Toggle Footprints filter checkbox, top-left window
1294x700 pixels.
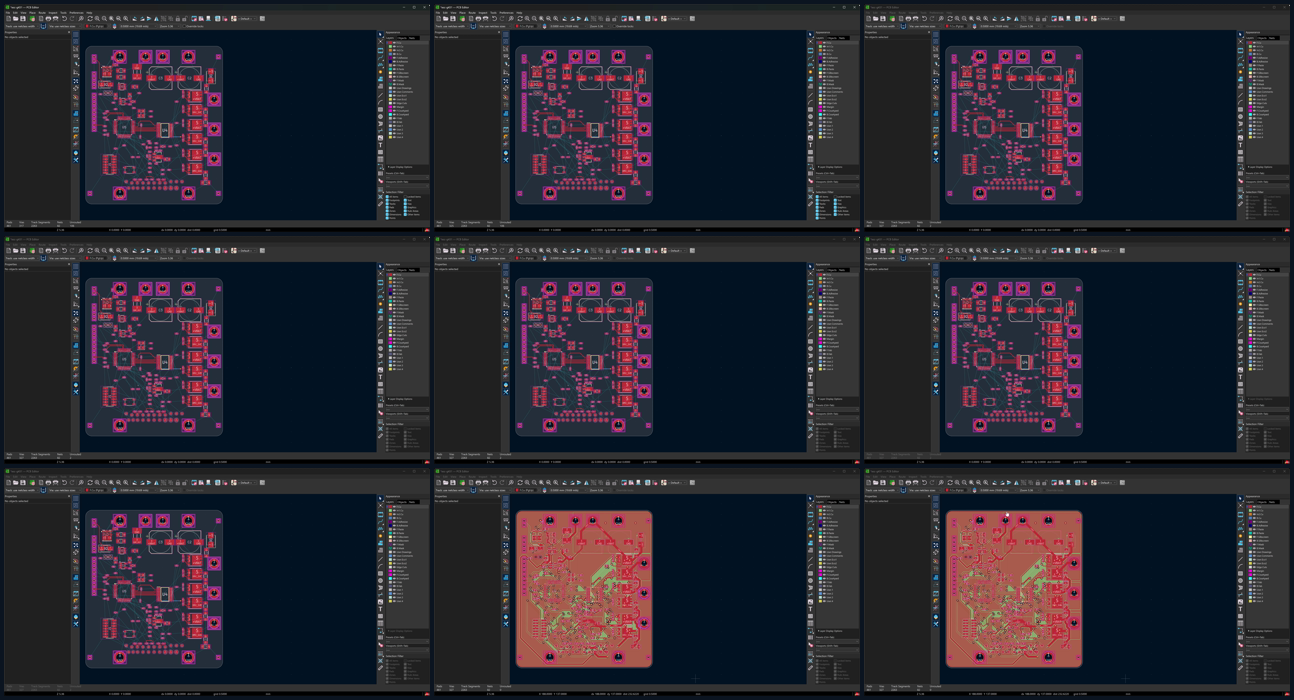[x=387, y=200]
